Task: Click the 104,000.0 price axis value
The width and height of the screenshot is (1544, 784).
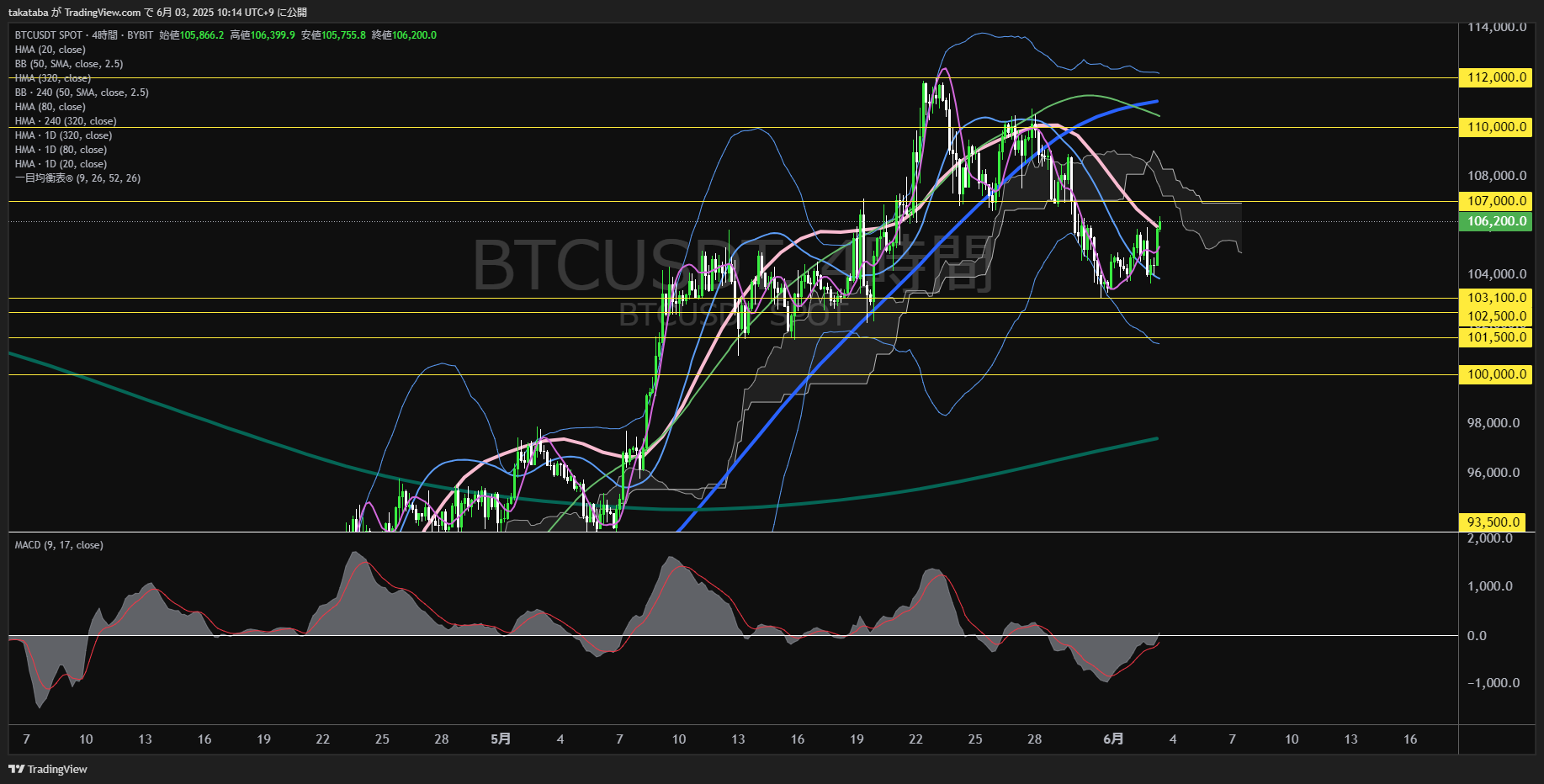Action: click(x=1497, y=274)
